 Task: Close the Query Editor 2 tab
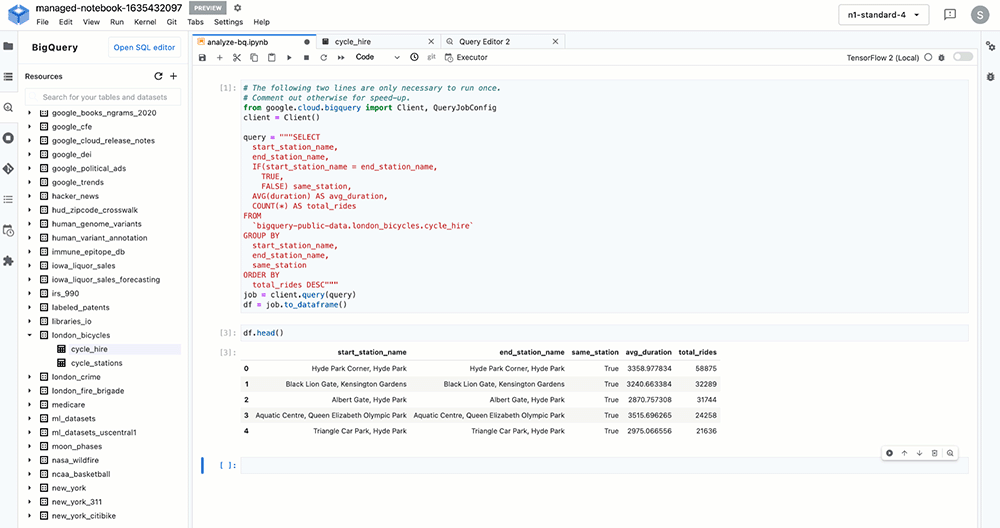tap(555, 41)
